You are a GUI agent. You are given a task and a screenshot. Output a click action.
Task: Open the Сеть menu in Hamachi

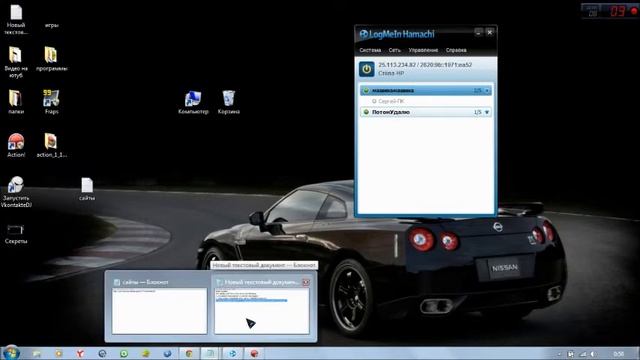tap(394, 50)
